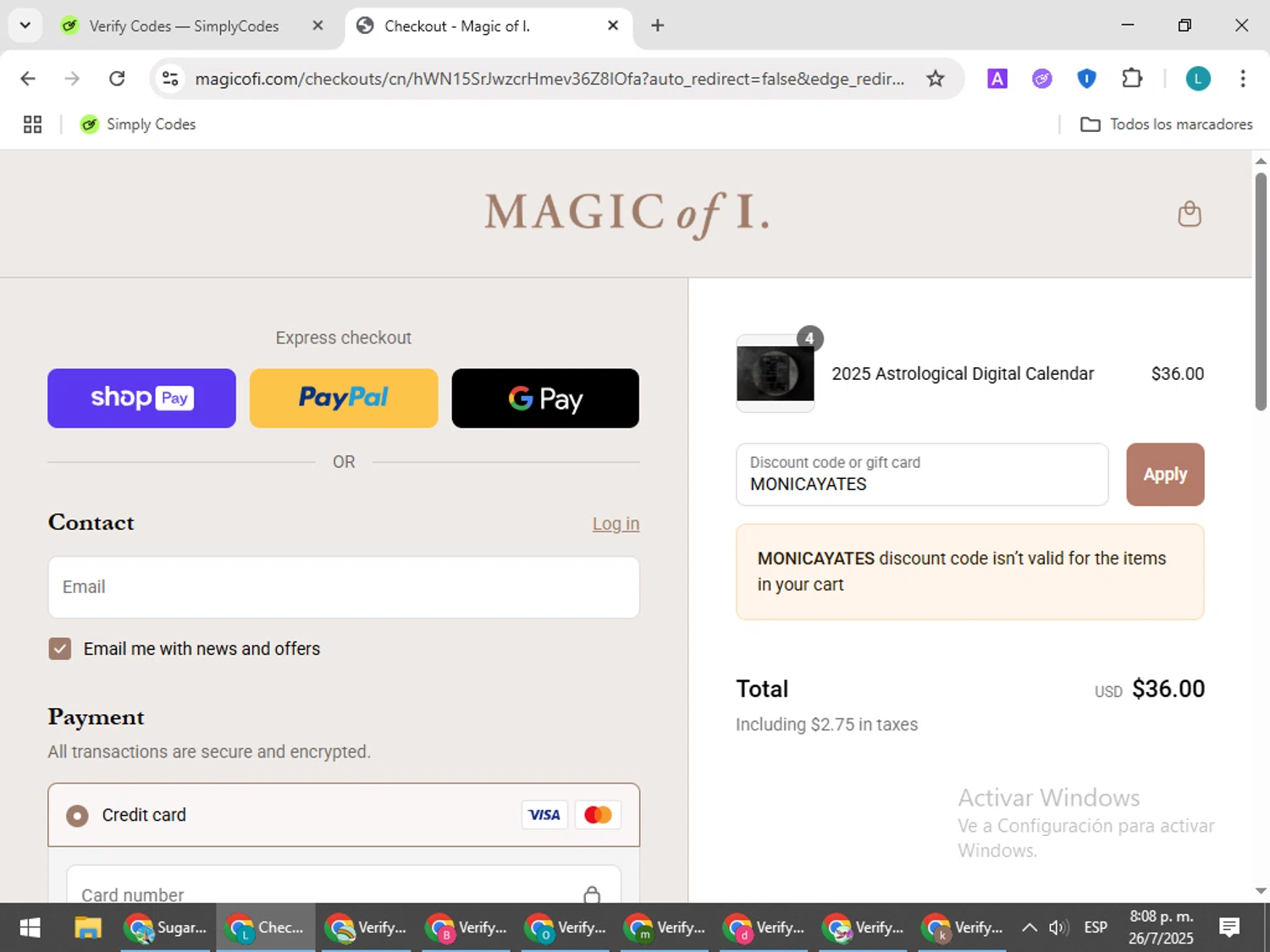This screenshot has height=952, width=1270.
Task: Open the purple A extension icon
Action: (997, 79)
